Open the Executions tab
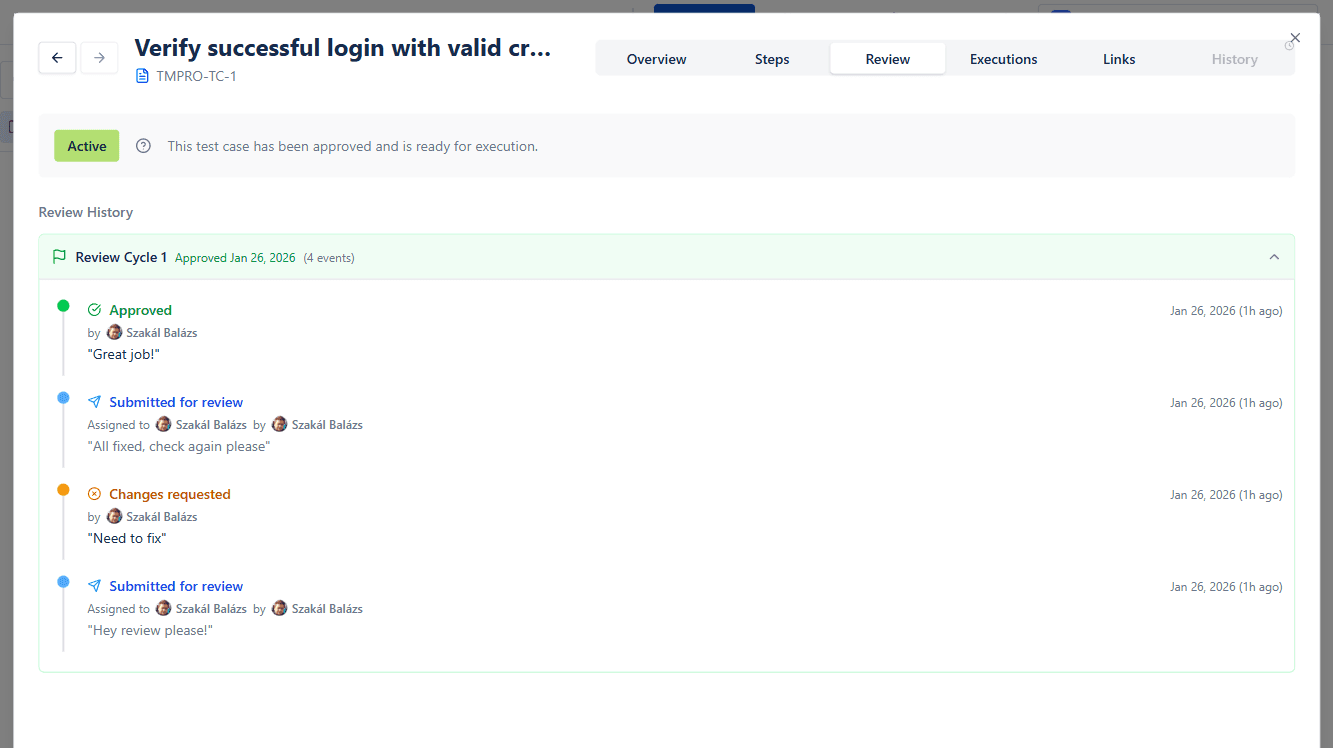This screenshot has height=748, width=1333. [1003, 59]
